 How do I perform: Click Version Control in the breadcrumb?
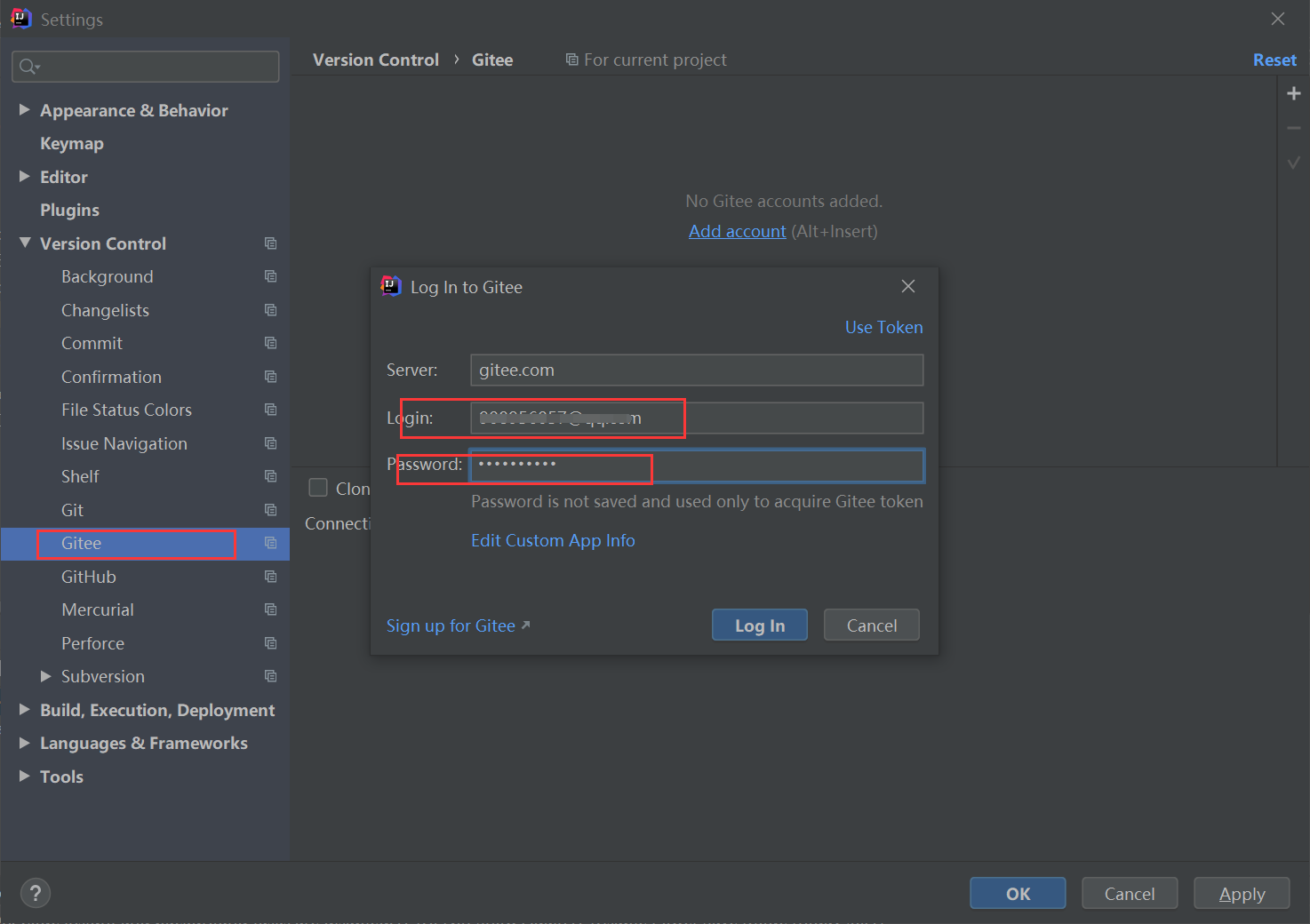click(376, 60)
